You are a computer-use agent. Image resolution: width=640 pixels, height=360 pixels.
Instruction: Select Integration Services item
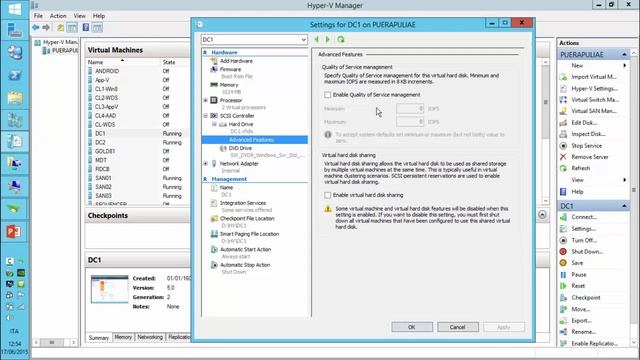[242, 203]
